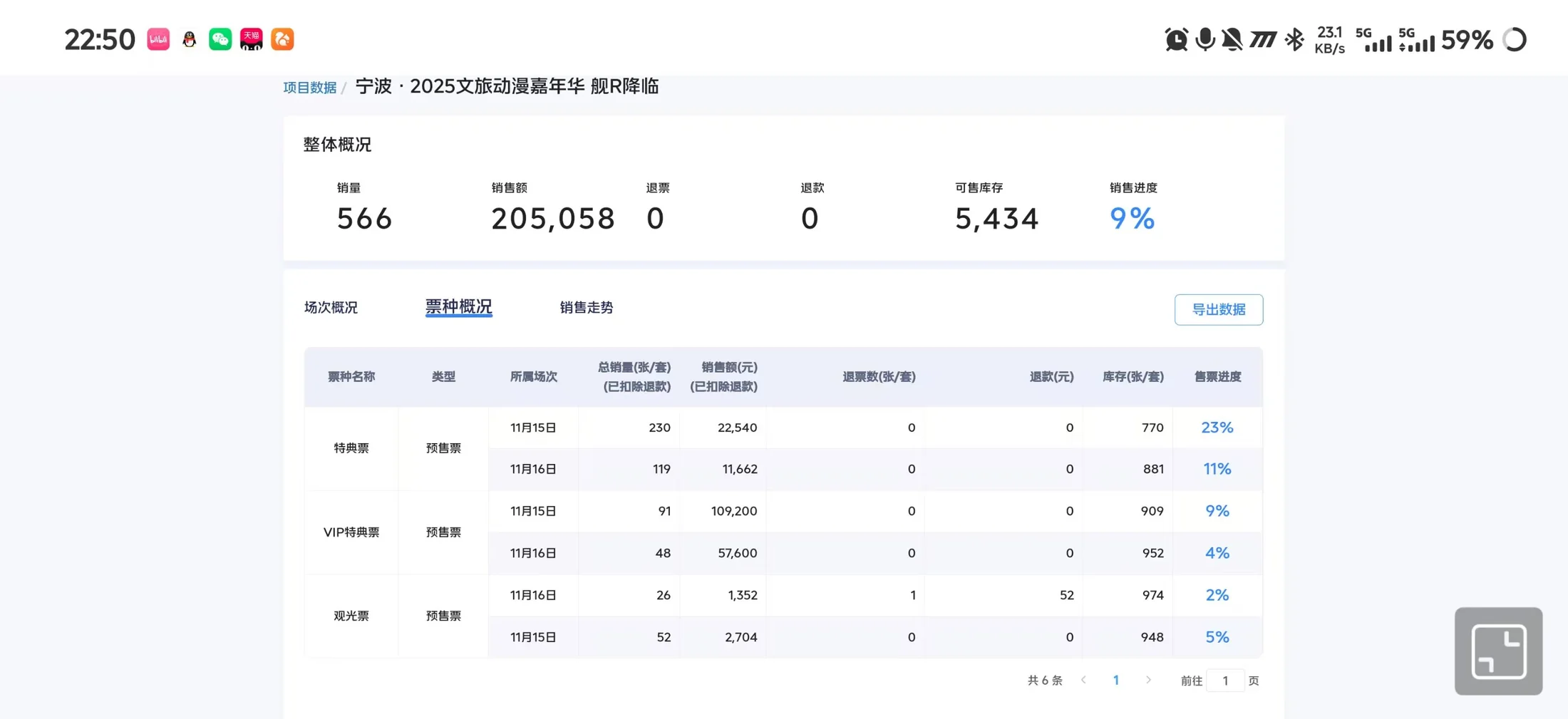Click the stock value 770

1152,428
